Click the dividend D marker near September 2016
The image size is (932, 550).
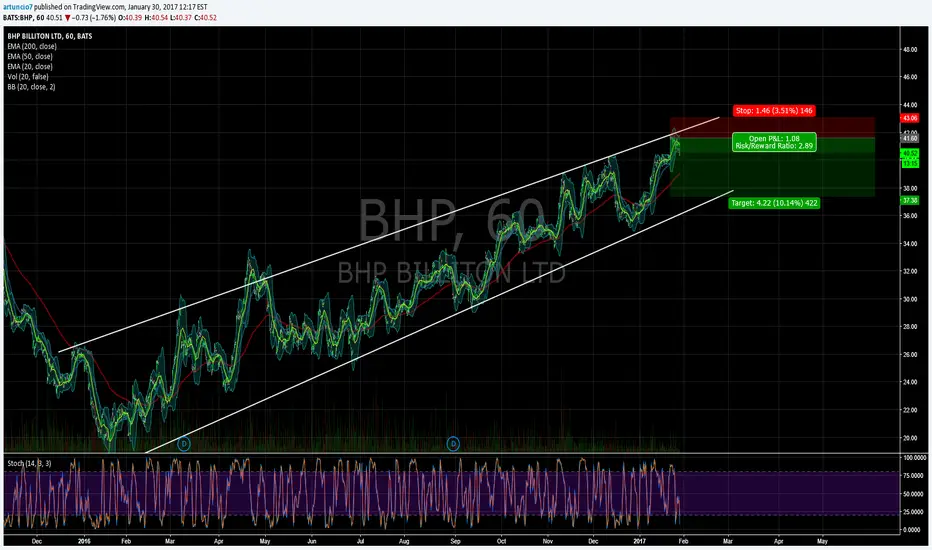tap(454, 444)
